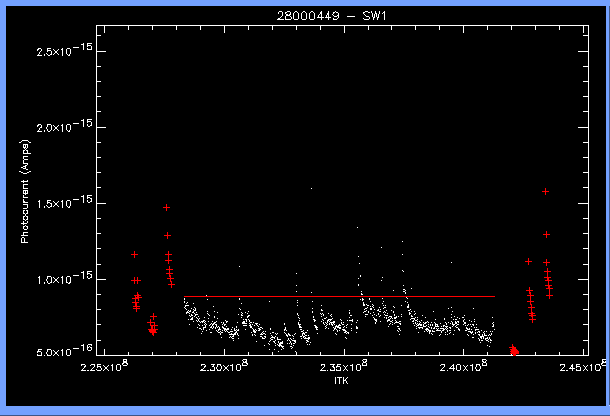Click the highest red plus marker on left side
This screenshot has height=416, width=610.
click(x=167, y=207)
